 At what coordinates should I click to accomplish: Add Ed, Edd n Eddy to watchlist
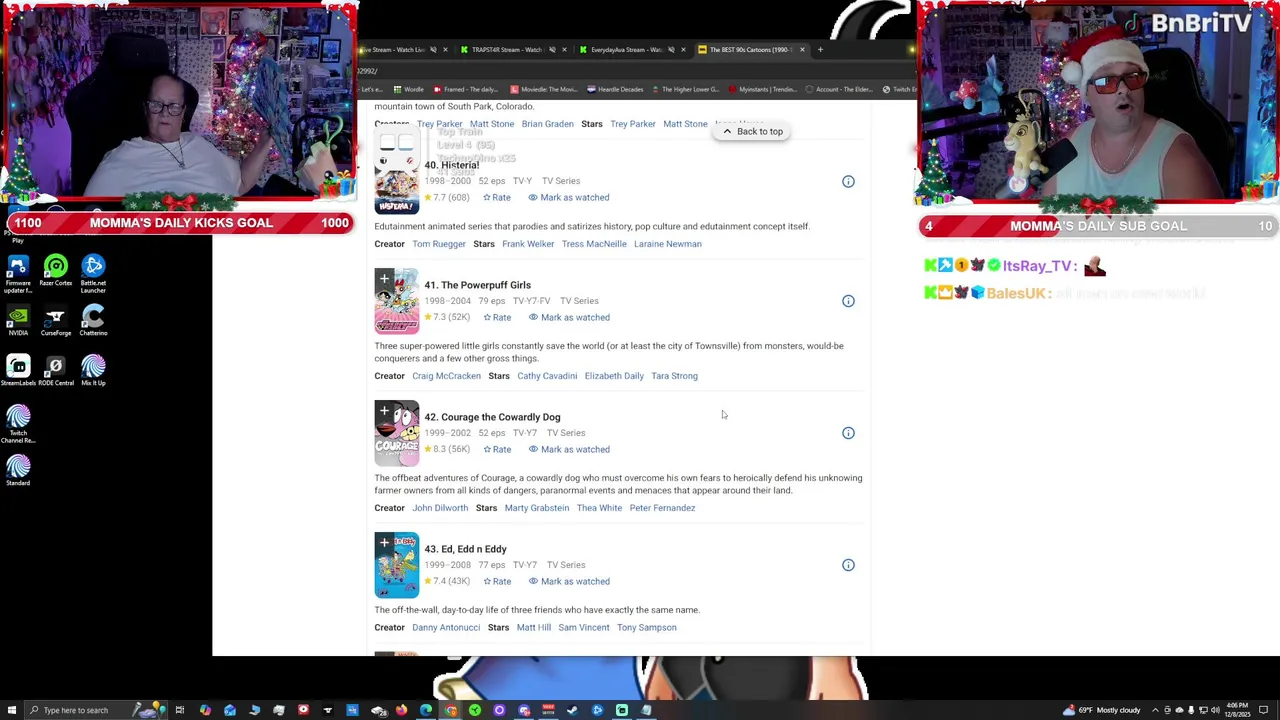tap(384, 543)
